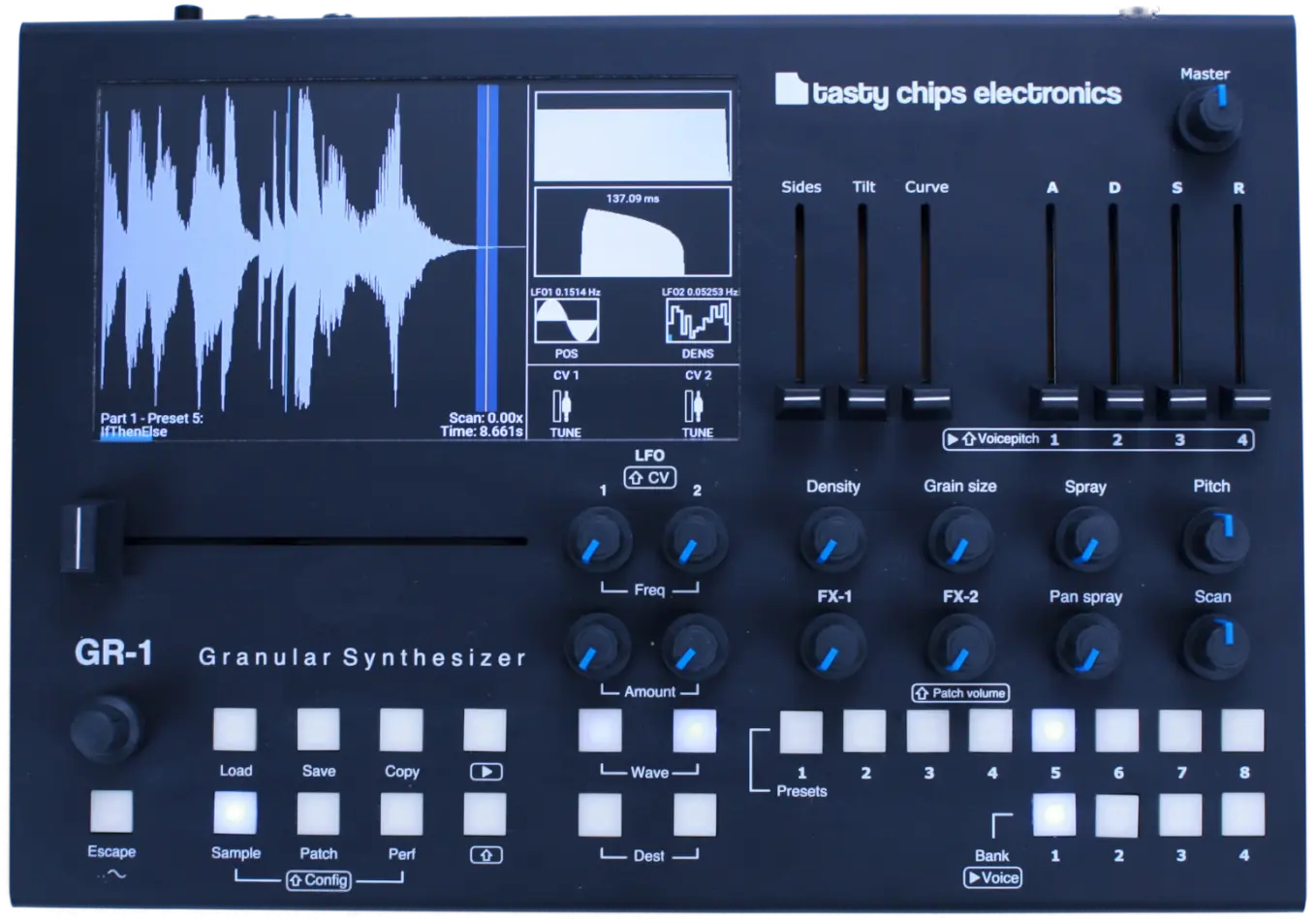Click the 'IfThenElse' preset name
Image resolution: width=1316 pixels, height=921 pixels.
134,431
